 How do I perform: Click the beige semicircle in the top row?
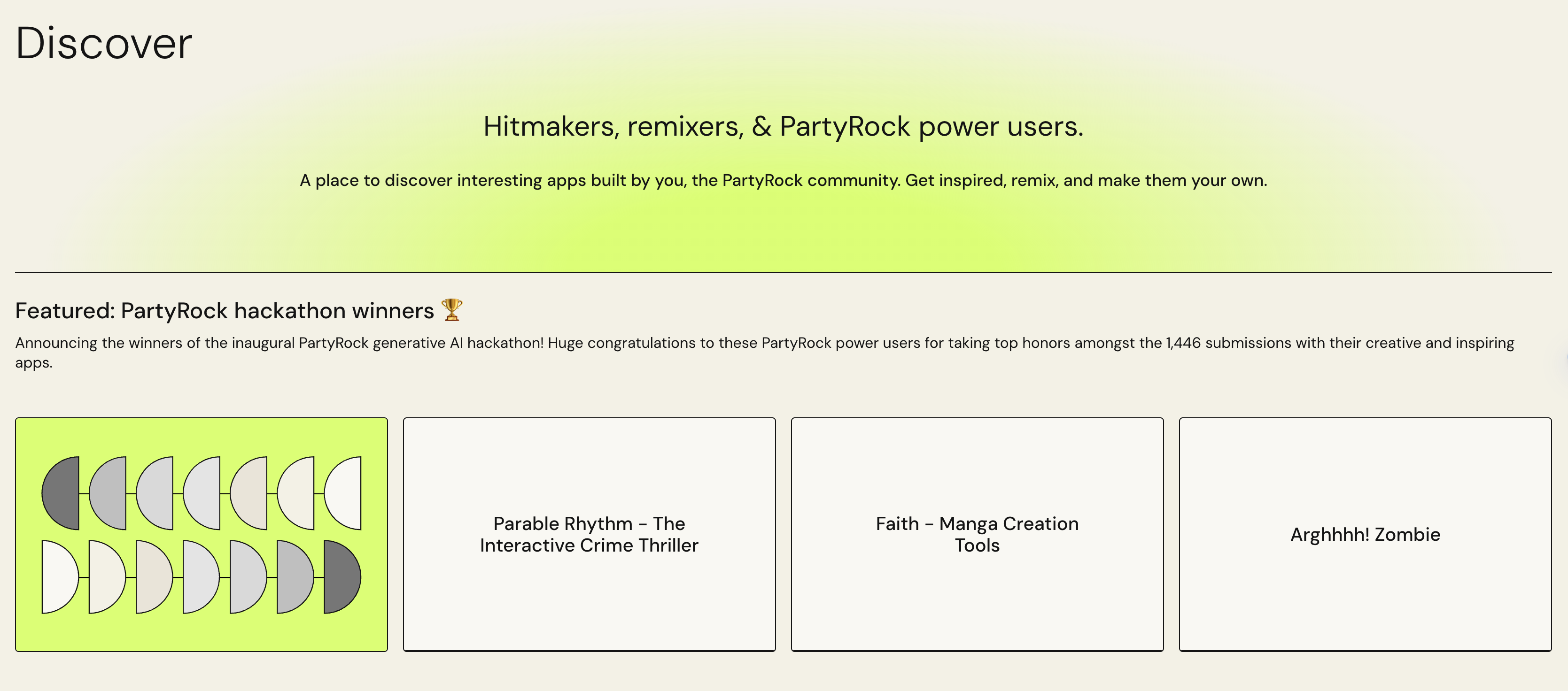[251, 493]
